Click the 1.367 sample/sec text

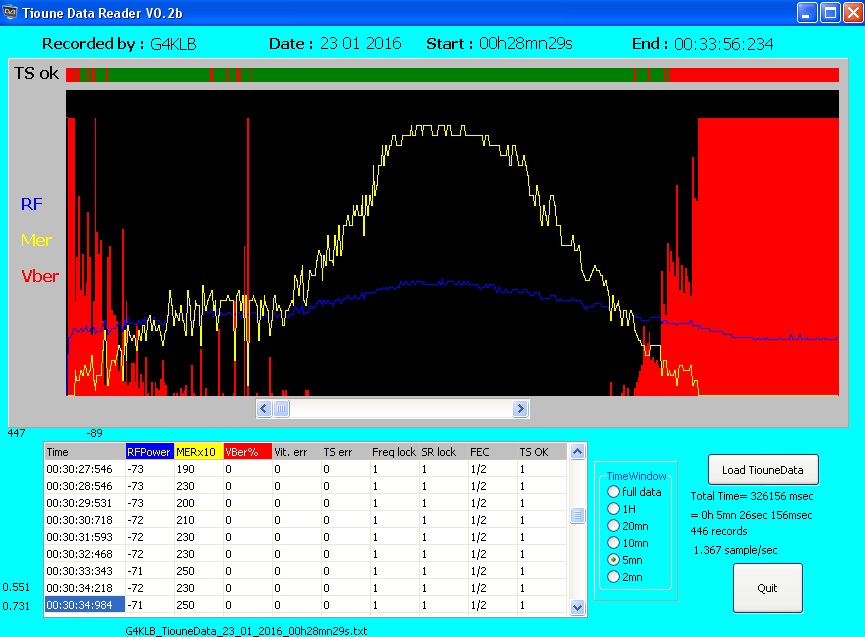point(735,550)
